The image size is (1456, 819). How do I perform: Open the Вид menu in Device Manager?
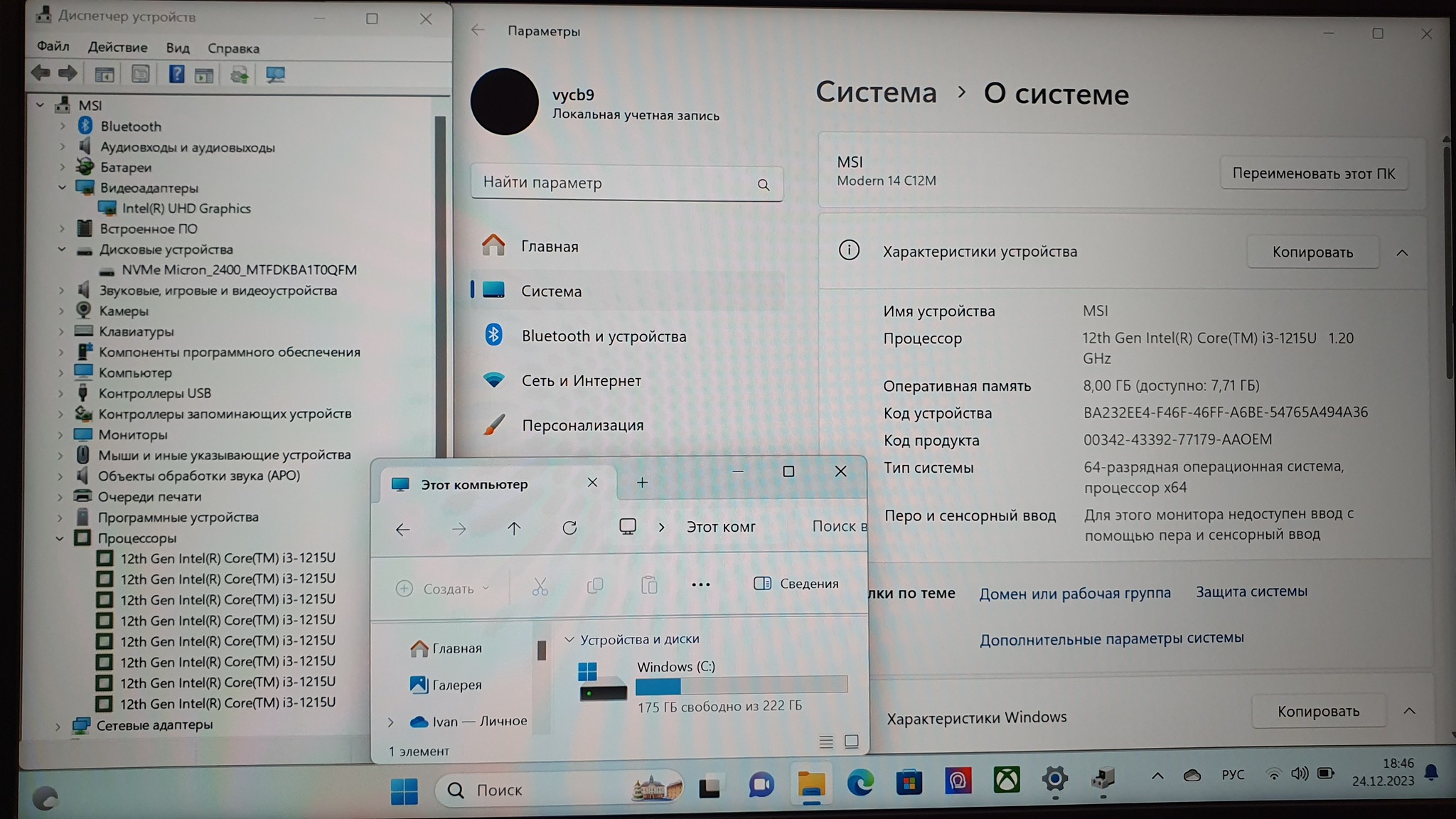pos(178,48)
